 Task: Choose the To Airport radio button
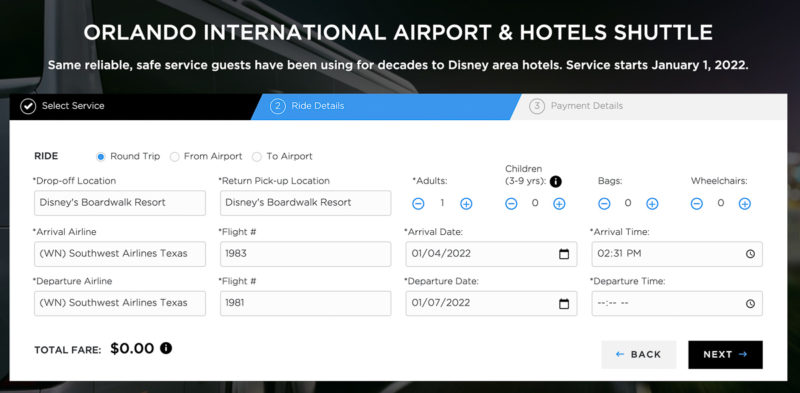(x=257, y=157)
